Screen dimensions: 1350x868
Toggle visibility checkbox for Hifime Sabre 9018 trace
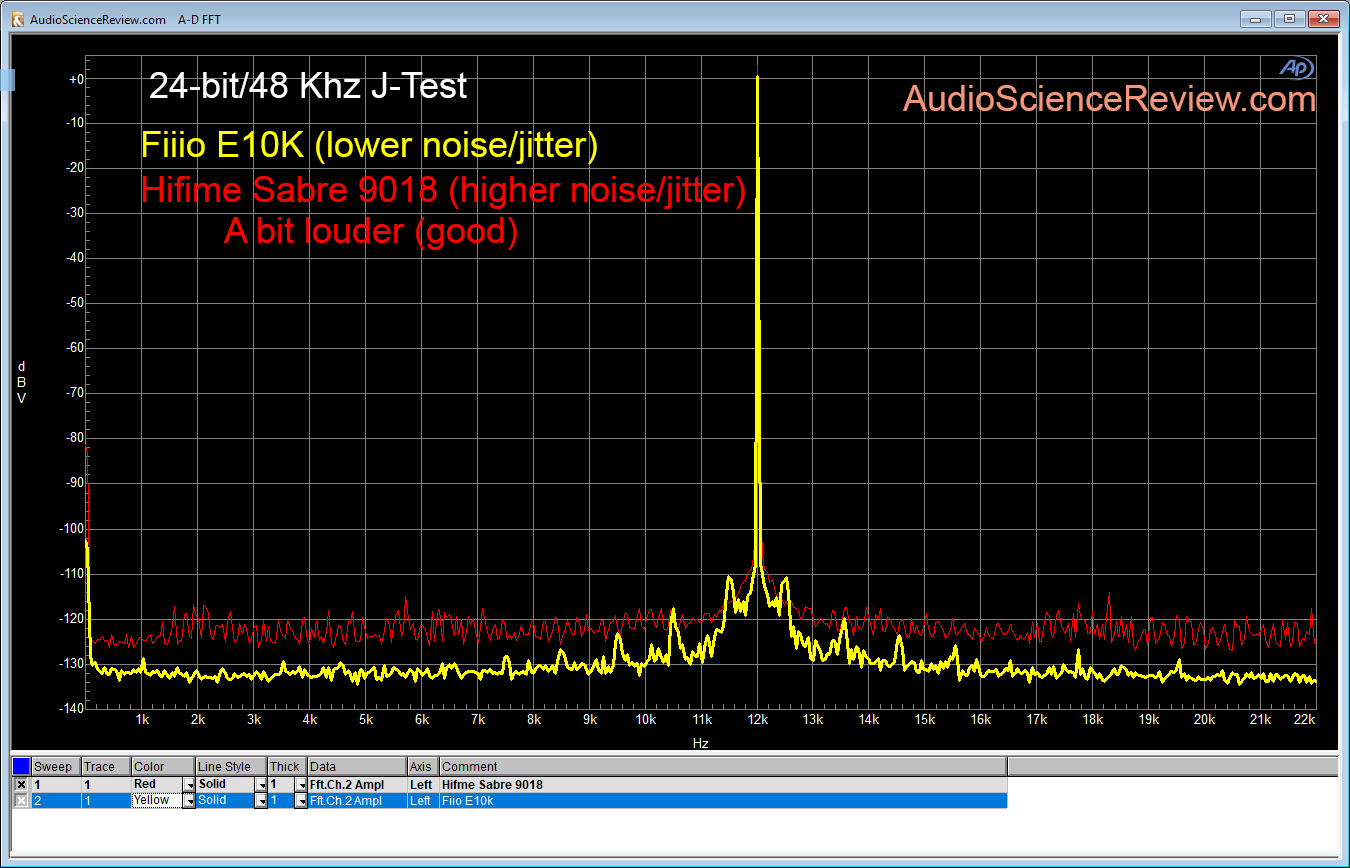coord(21,785)
